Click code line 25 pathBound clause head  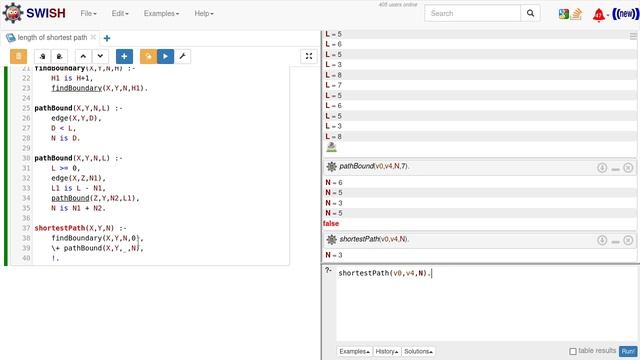78,108
